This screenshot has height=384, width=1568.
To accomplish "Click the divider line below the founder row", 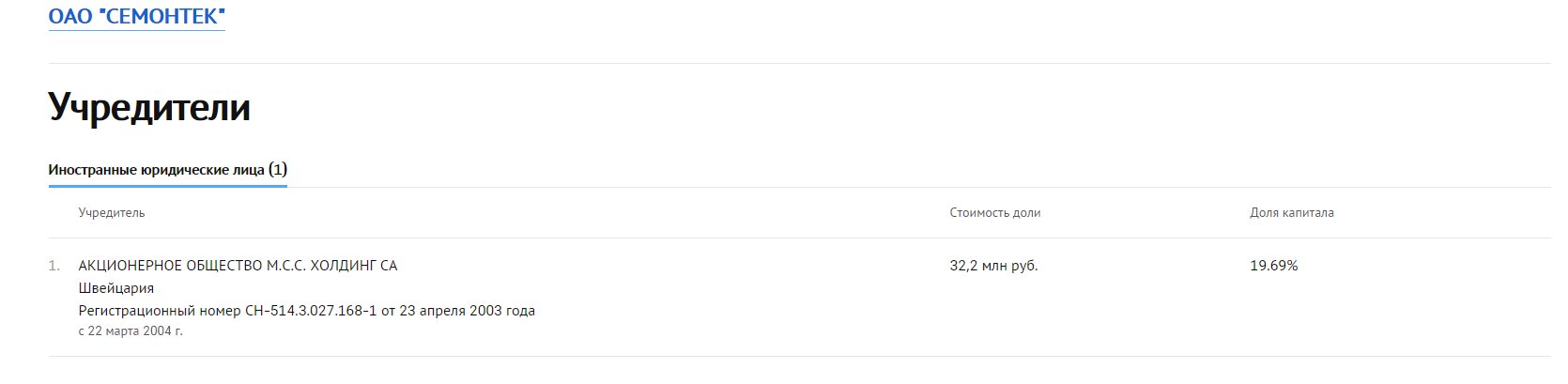I will [x=798, y=356].
